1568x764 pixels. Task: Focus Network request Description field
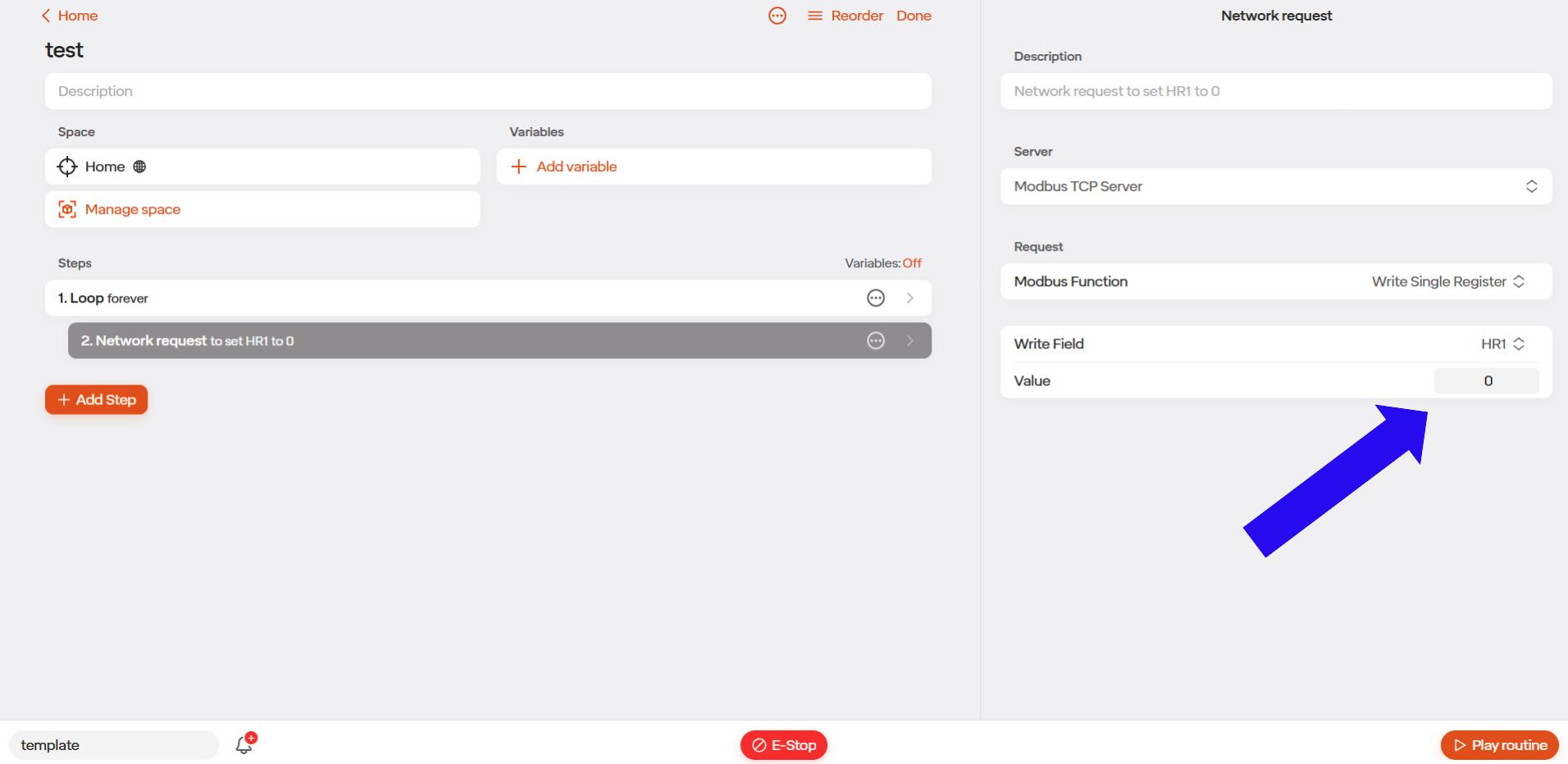[1276, 91]
